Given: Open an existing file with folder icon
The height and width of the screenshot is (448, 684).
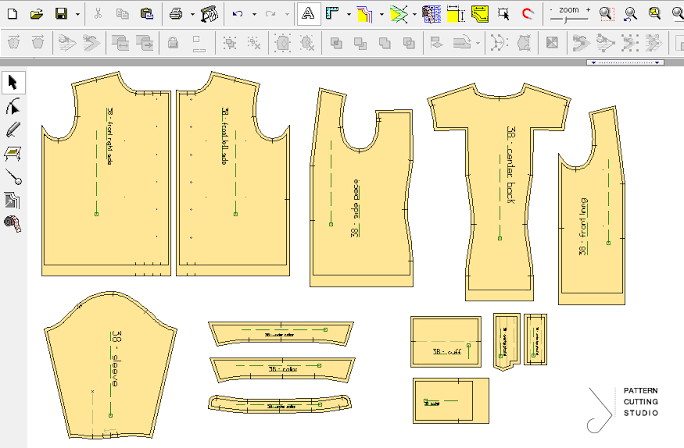Looking at the screenshot, I should pyautogui.click(x=37, y=14).
